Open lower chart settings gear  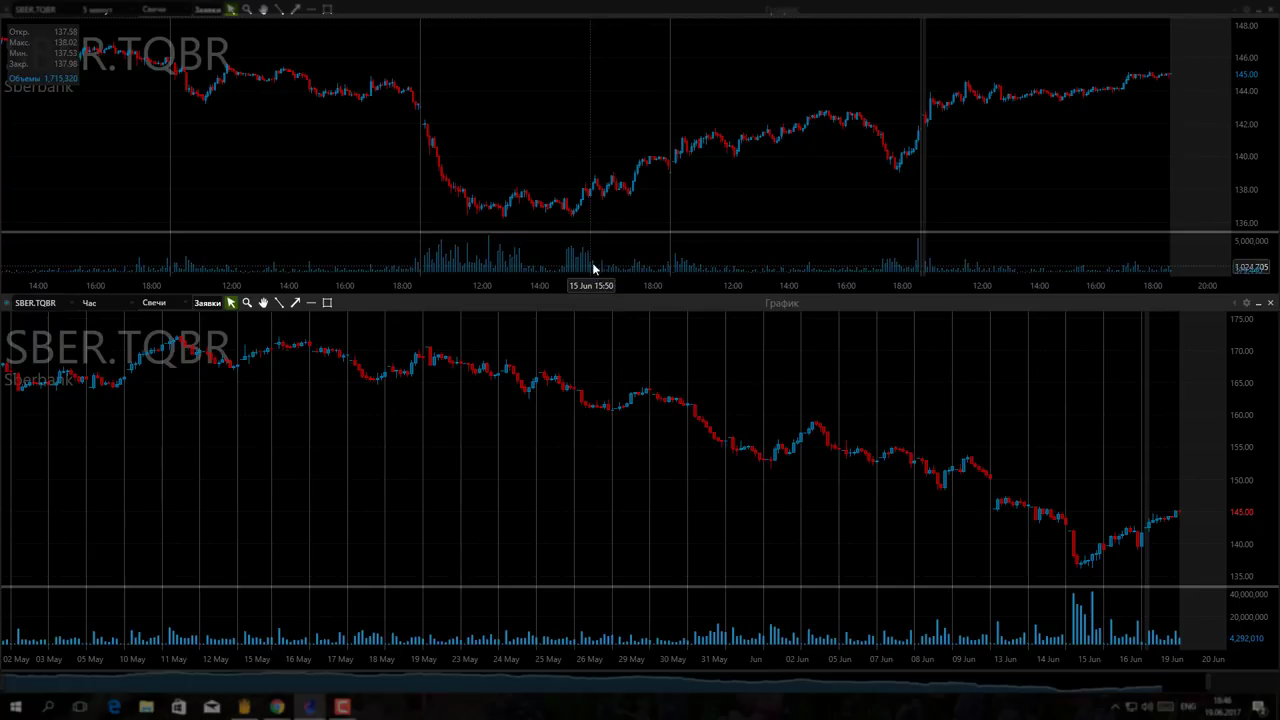click(x=1246, y=303)
